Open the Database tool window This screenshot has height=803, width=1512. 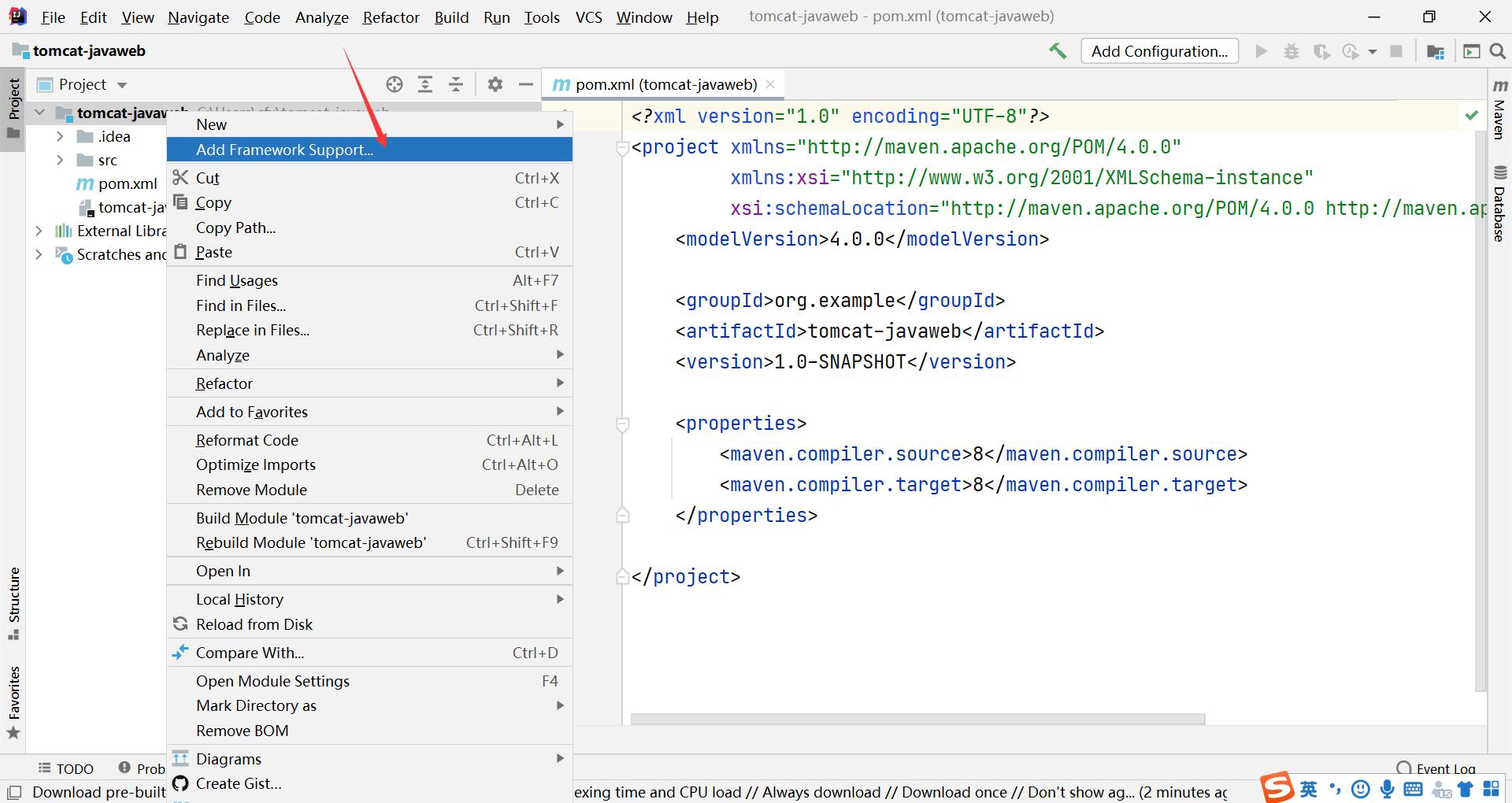click(1499, 203)
